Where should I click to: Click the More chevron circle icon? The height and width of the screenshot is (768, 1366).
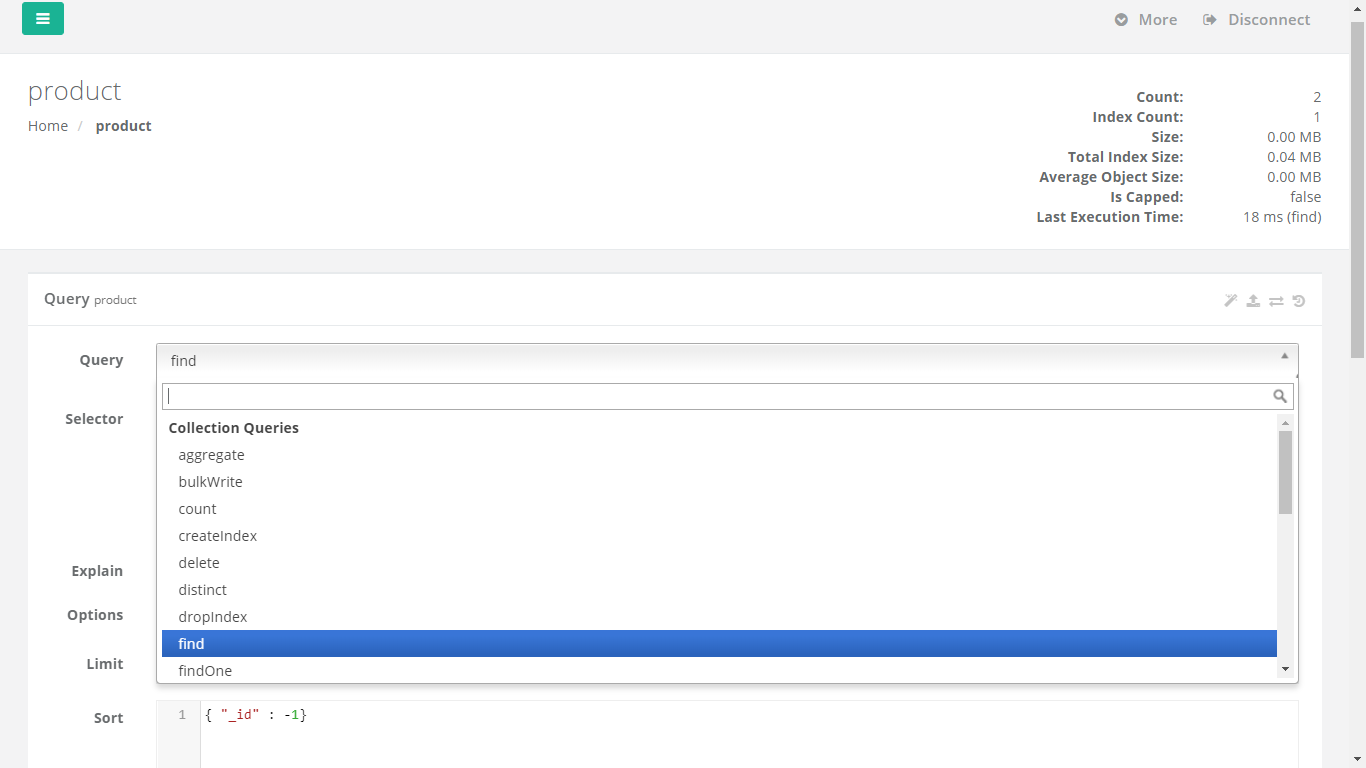[x=1122, y=20]
